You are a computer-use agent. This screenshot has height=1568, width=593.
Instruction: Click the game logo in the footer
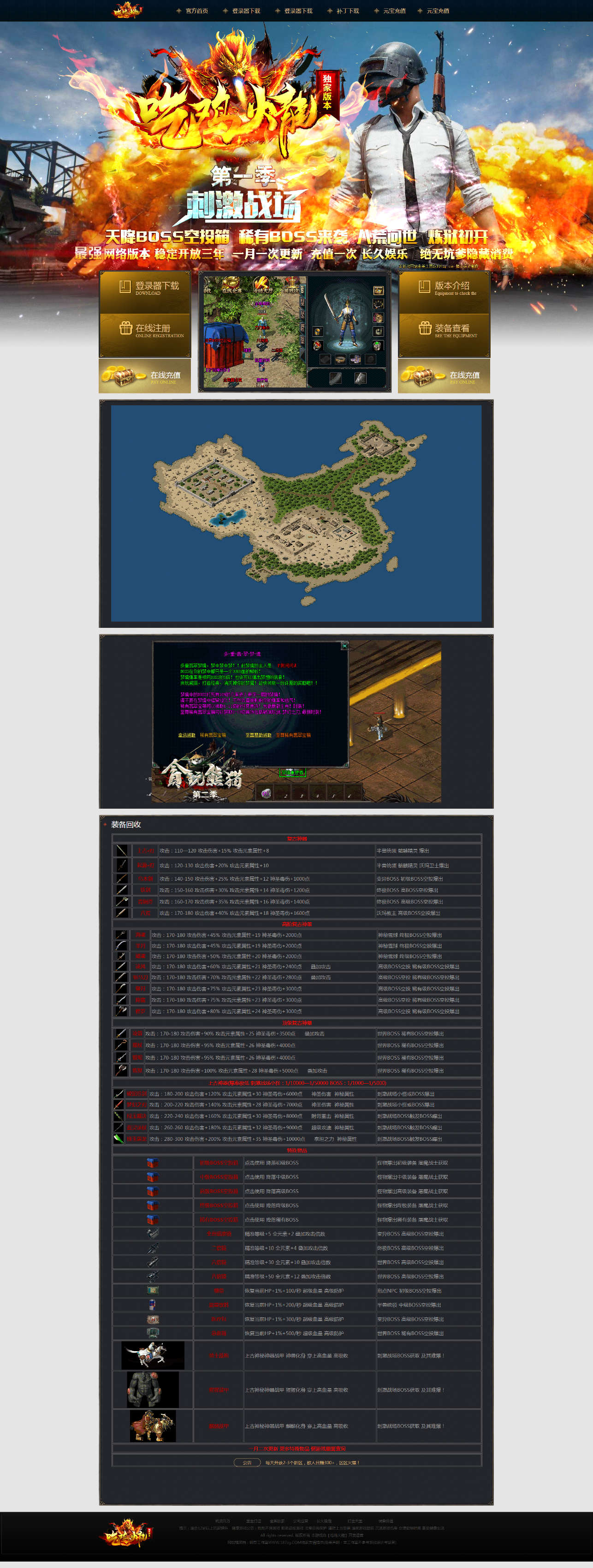pyautogui.click(x=126, y=1533)
